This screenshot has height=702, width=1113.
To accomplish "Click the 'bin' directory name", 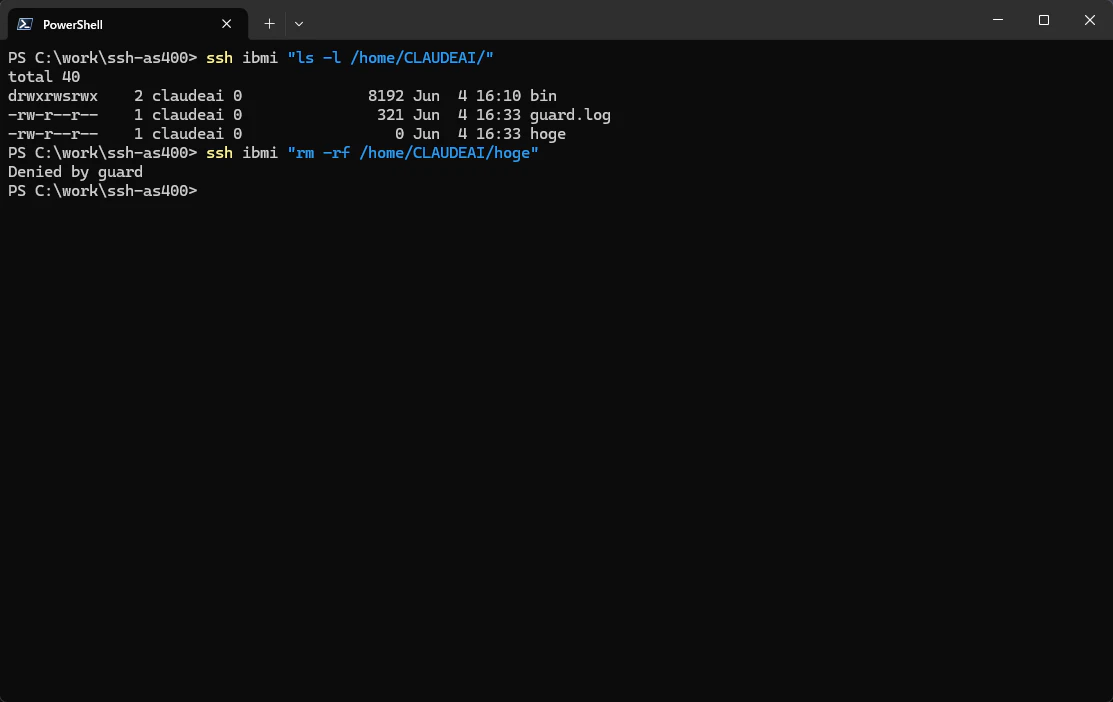I will click(x=543, y=96).
